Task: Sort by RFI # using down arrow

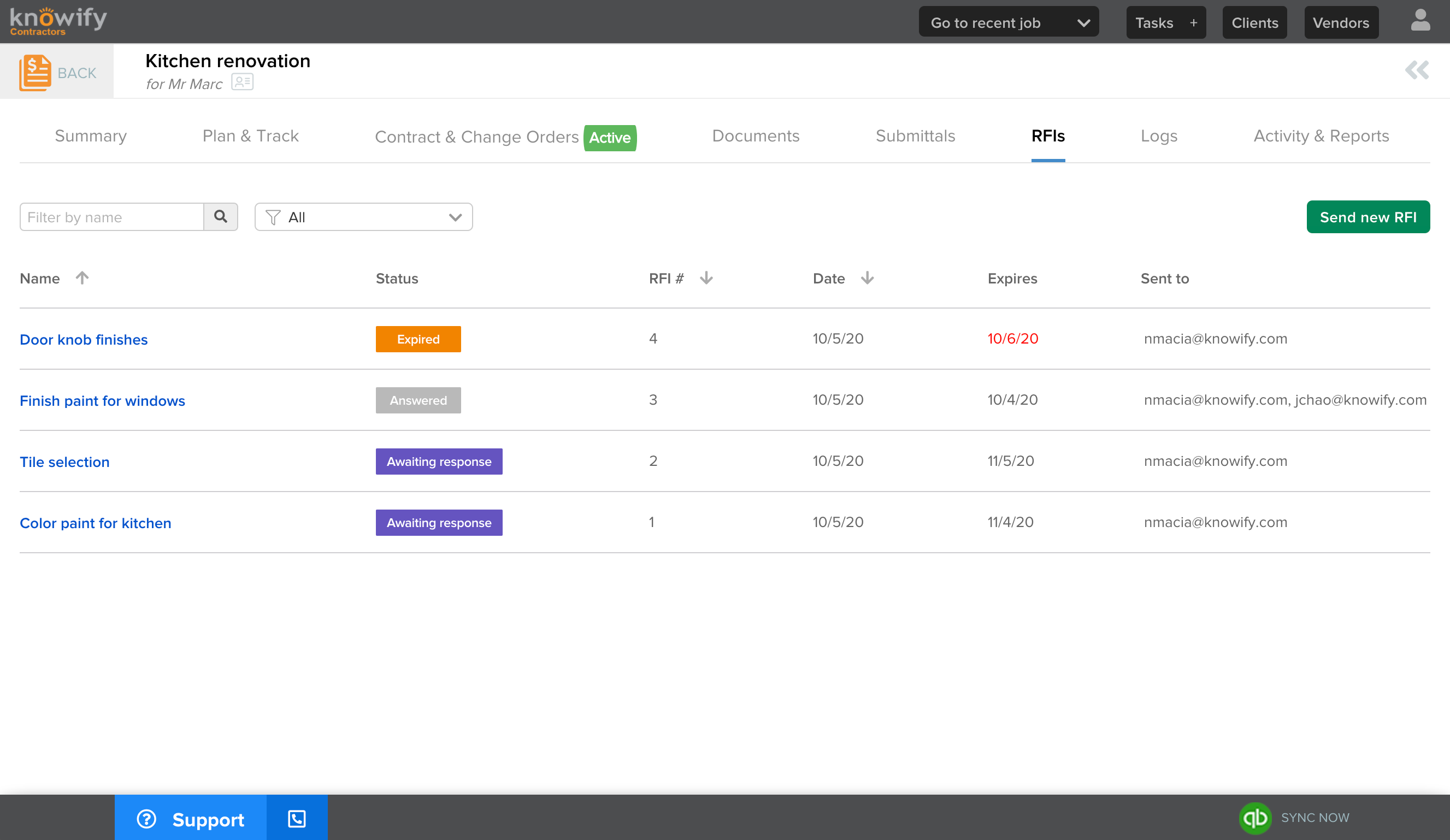Action: [x=706, y=278]
